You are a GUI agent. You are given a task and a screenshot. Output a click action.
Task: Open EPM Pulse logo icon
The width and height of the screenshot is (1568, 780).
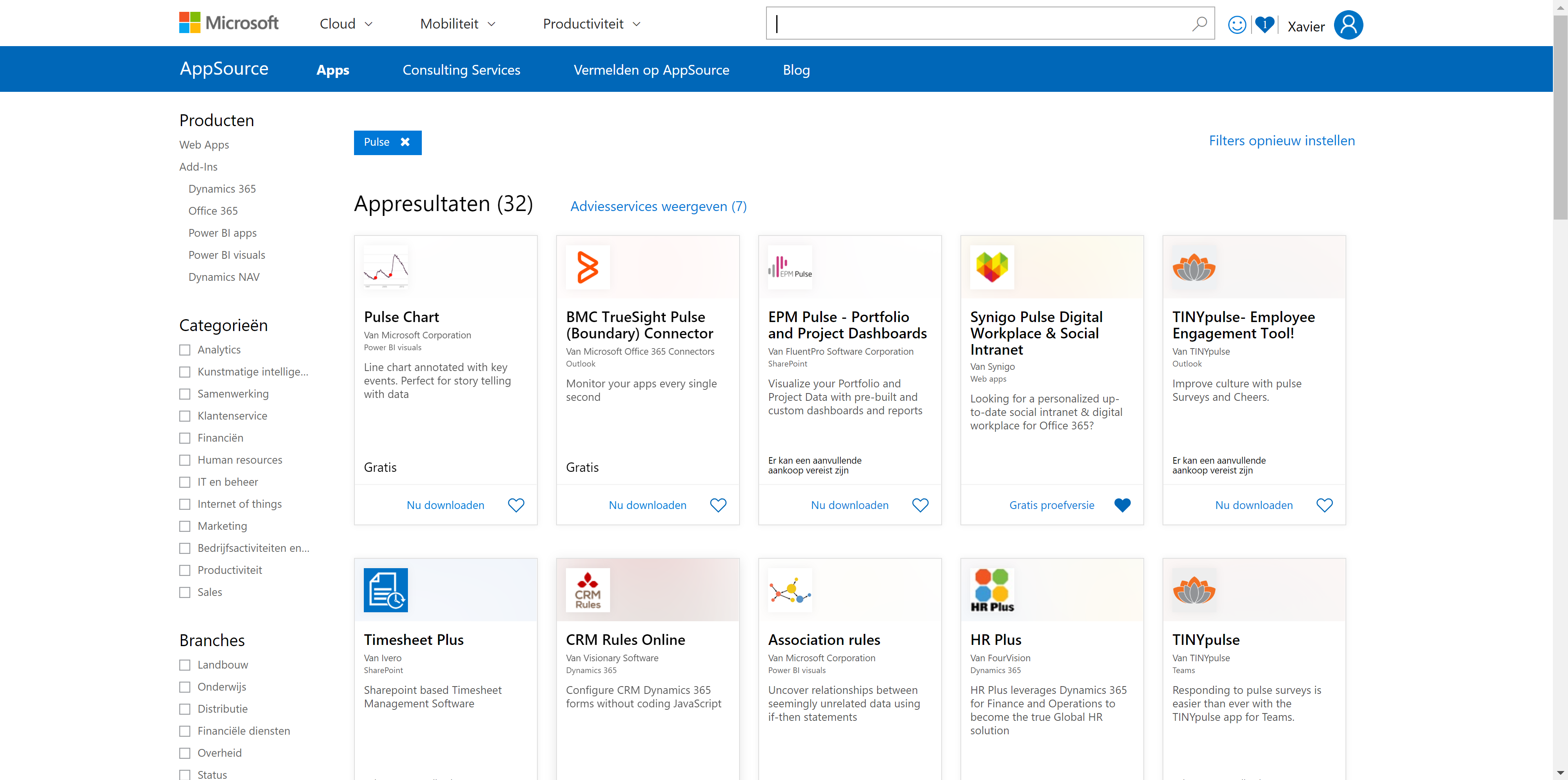(790, 267)
